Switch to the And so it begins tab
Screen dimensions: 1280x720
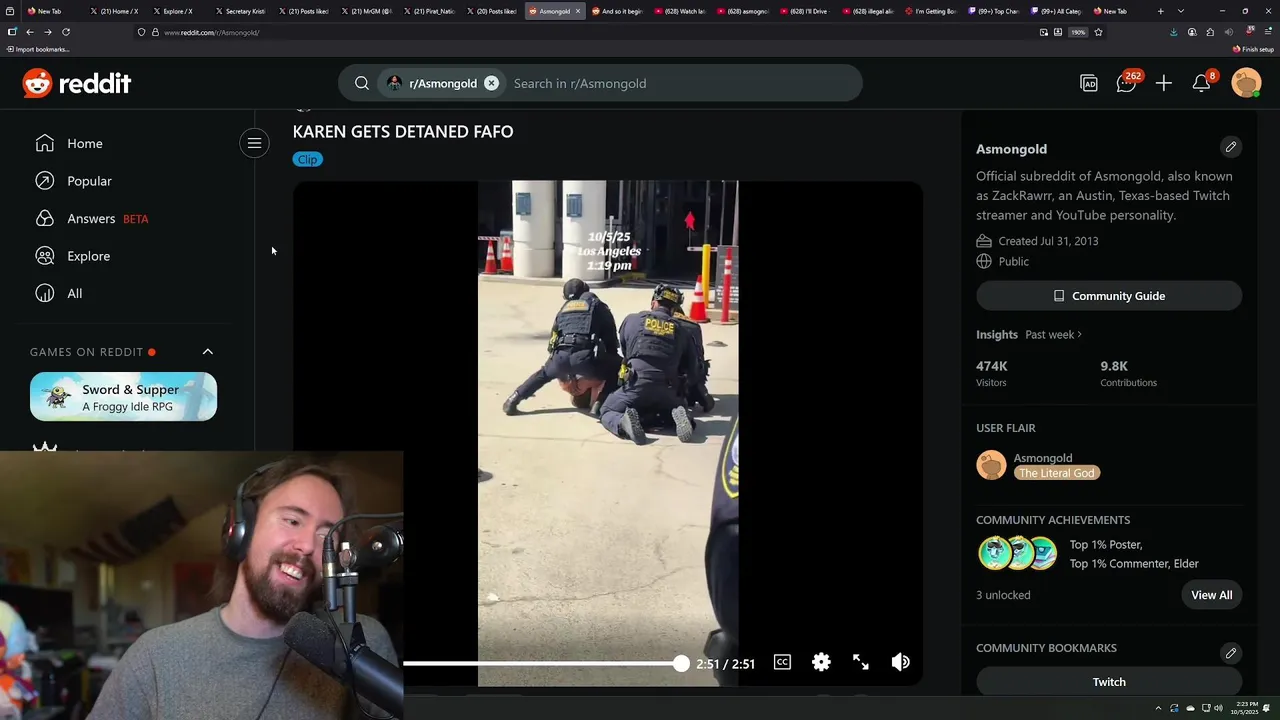pyautogui.click(x=616, y=11)
